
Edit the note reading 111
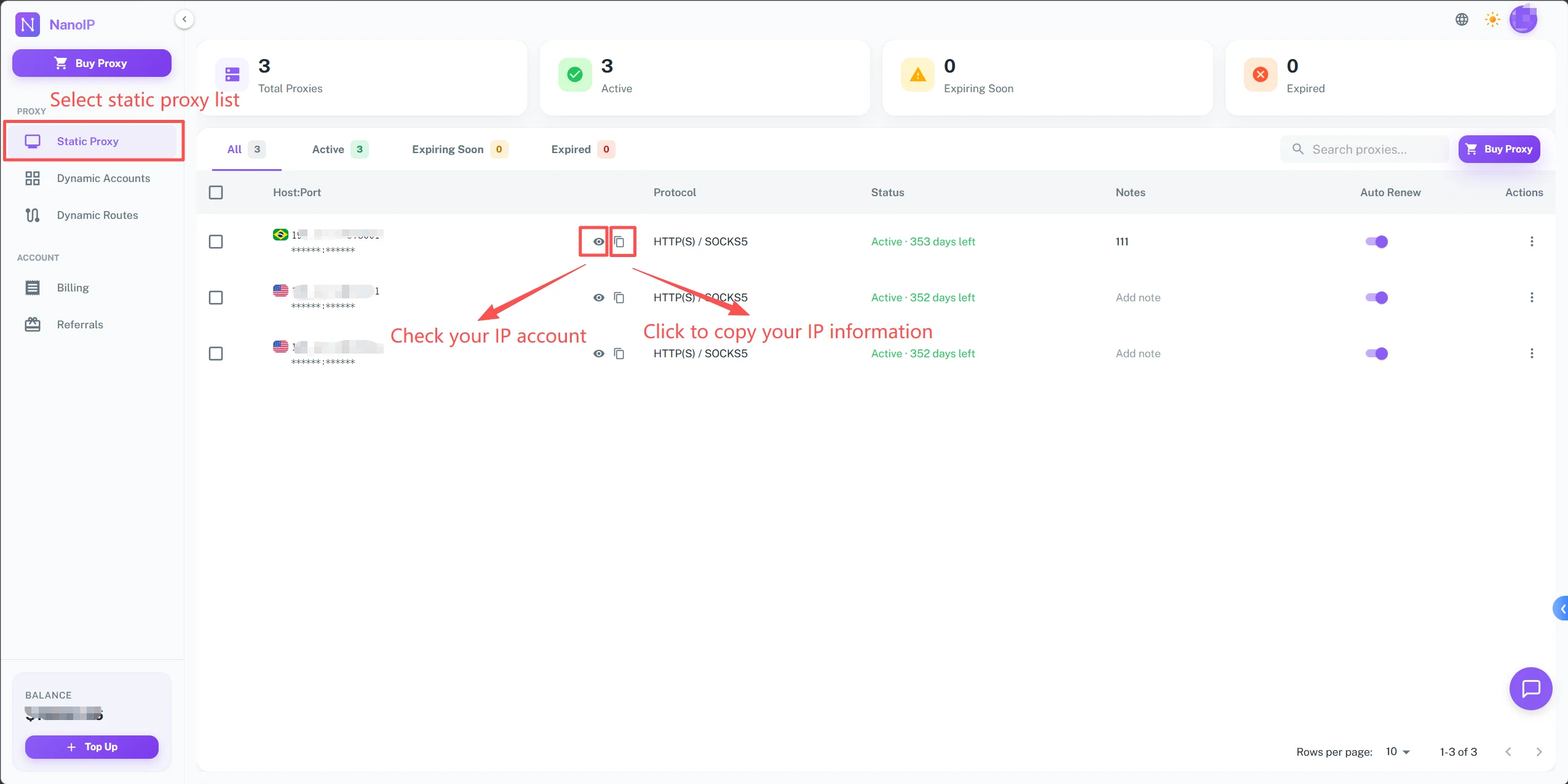tap(1122, 242)
